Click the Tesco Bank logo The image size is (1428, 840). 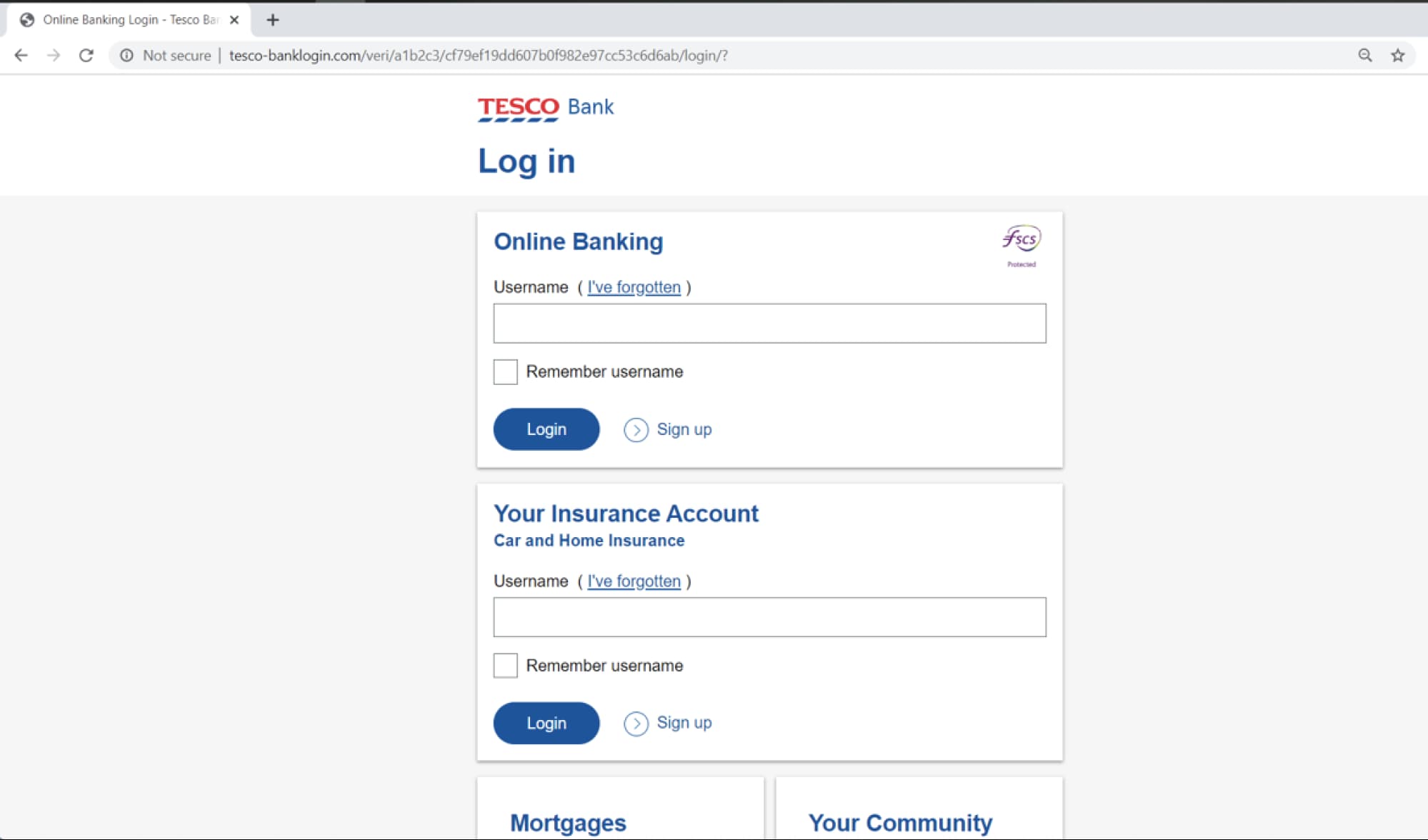click(546, 108)
